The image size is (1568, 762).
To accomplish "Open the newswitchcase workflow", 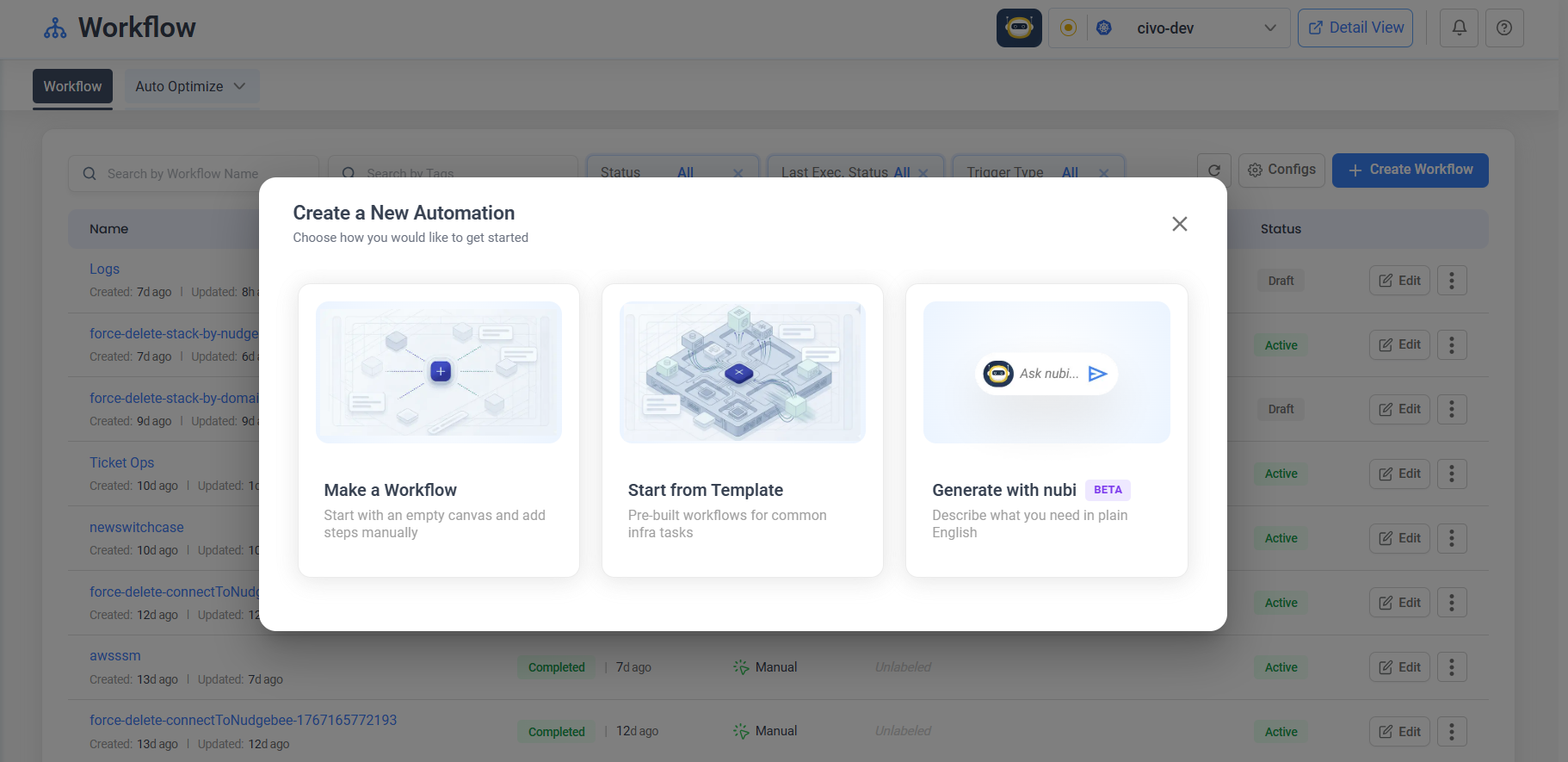I will click(x=137, y=528).
